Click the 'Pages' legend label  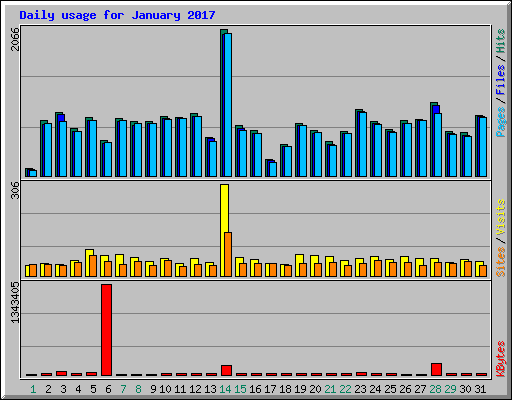point(501,122)
